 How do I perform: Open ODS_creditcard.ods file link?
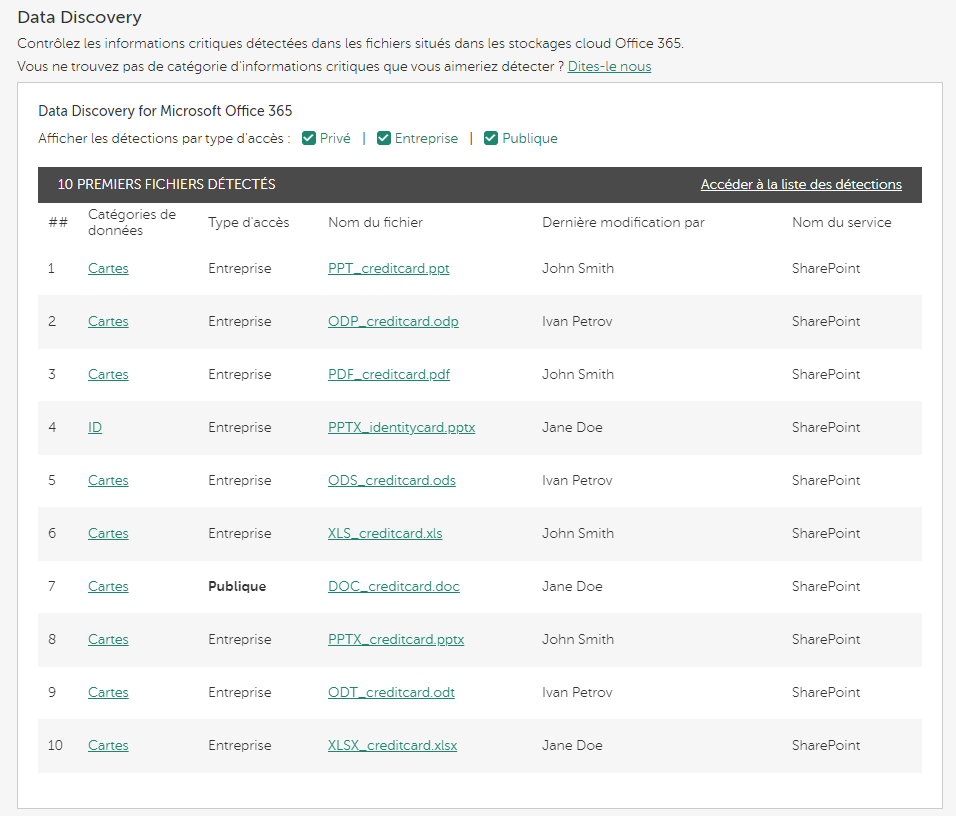(x=392, y=481)
